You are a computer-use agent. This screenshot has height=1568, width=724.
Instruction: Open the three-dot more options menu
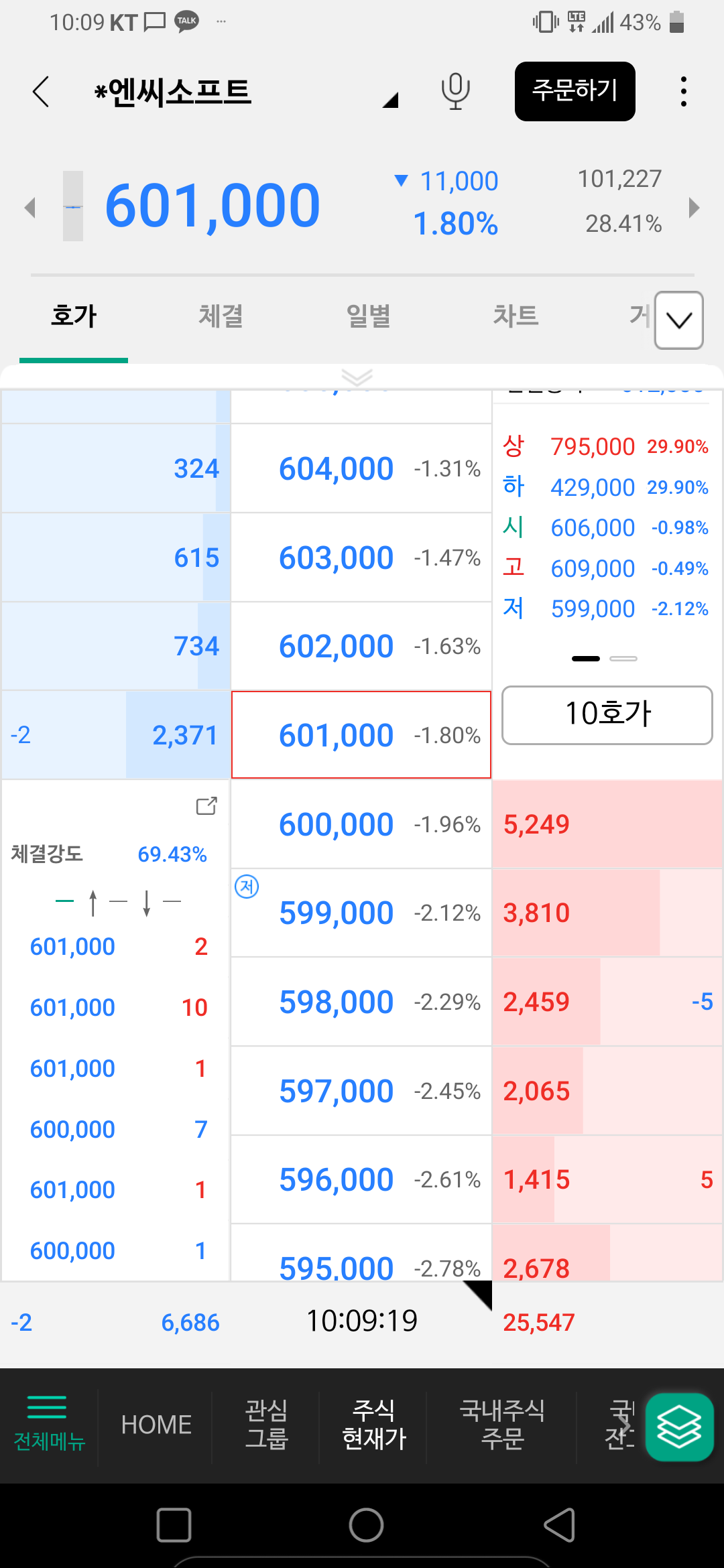[683, 91]
